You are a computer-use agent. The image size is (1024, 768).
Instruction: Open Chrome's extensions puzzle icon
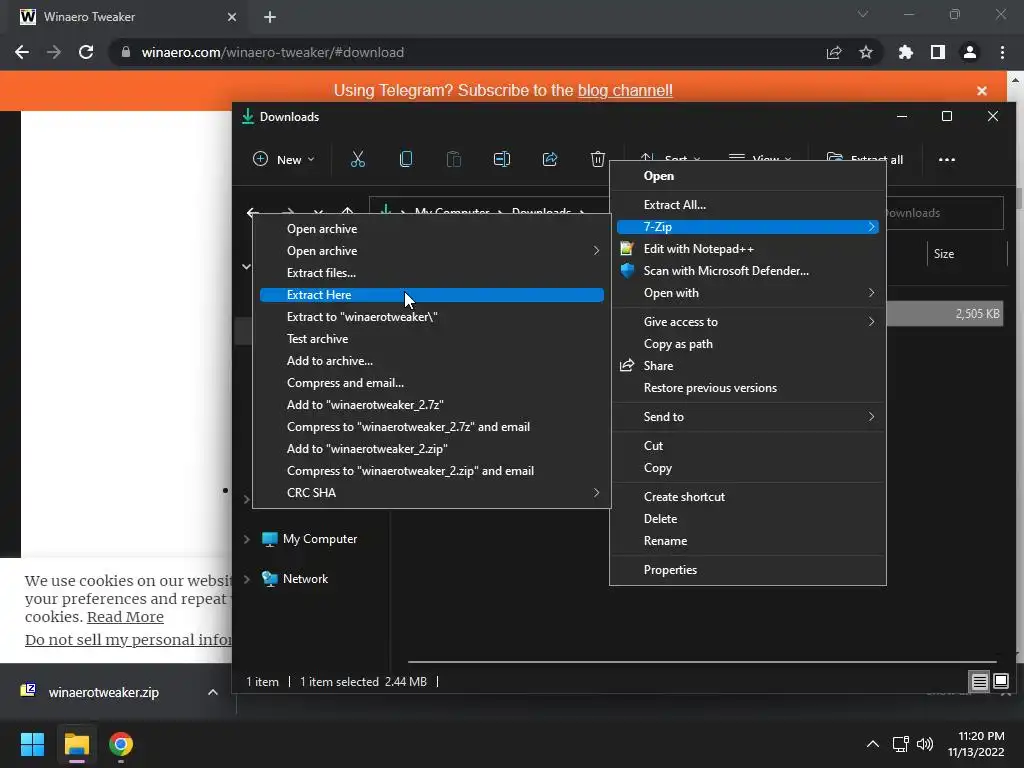(x=906, y=52)
